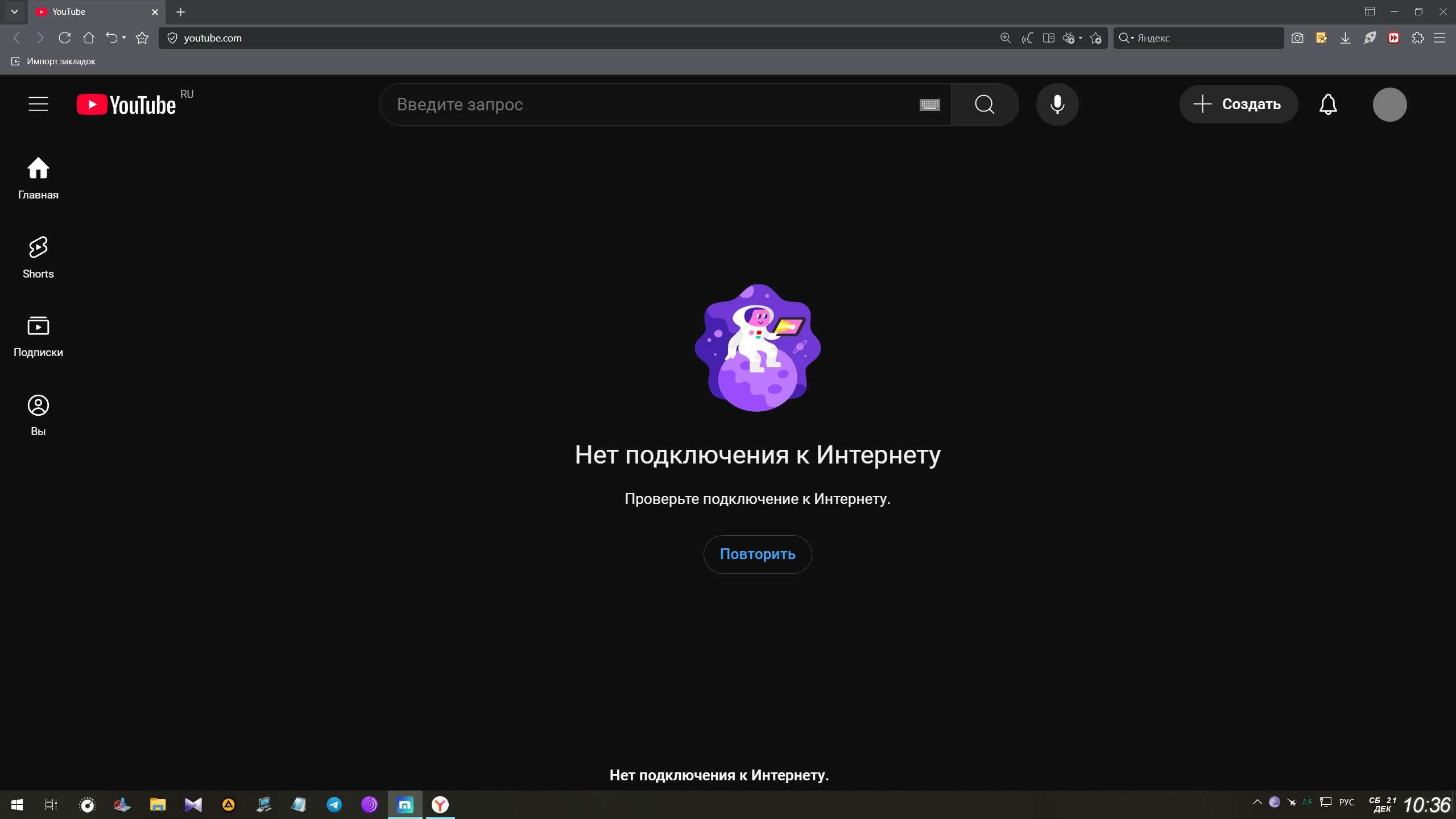Open the account avatar menu

[x=1389, y=105]
